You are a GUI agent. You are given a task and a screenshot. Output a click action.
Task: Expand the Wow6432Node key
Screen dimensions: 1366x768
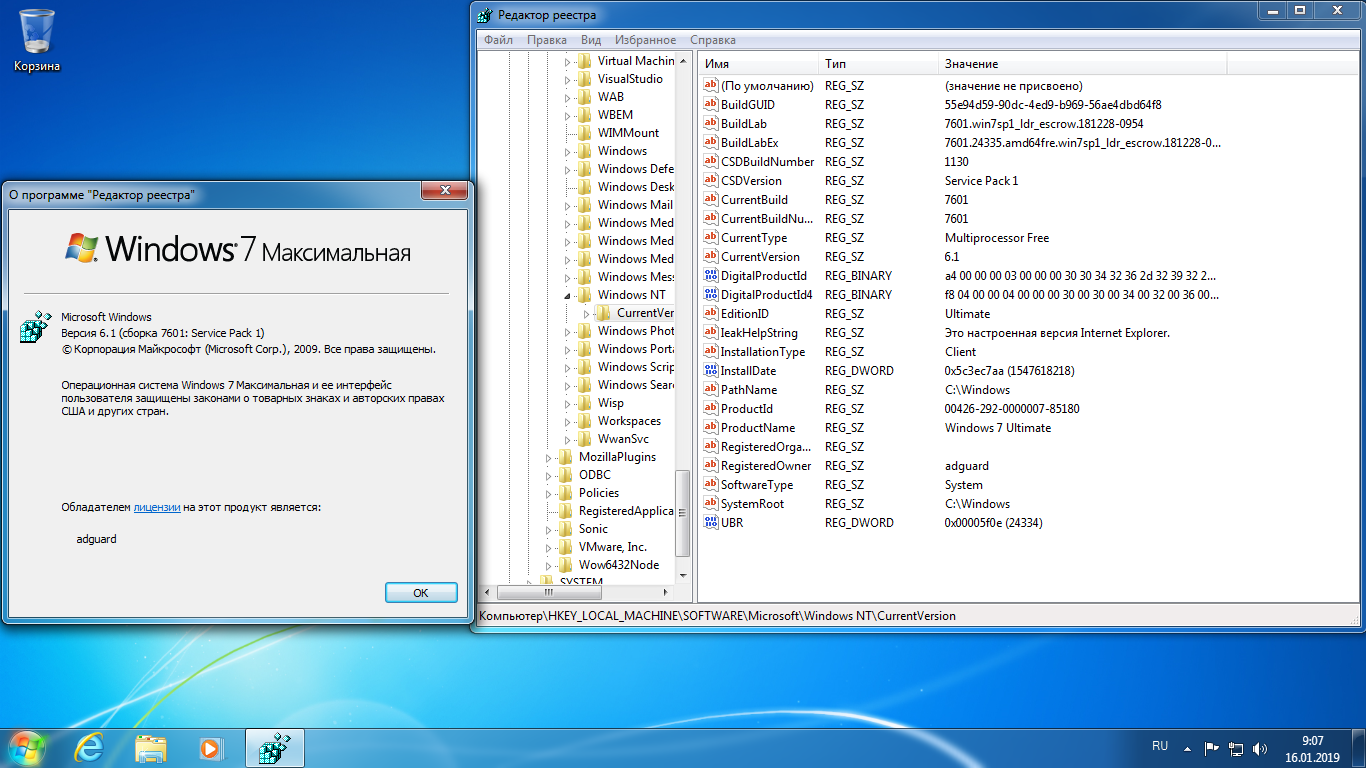[x=549, y=566]
